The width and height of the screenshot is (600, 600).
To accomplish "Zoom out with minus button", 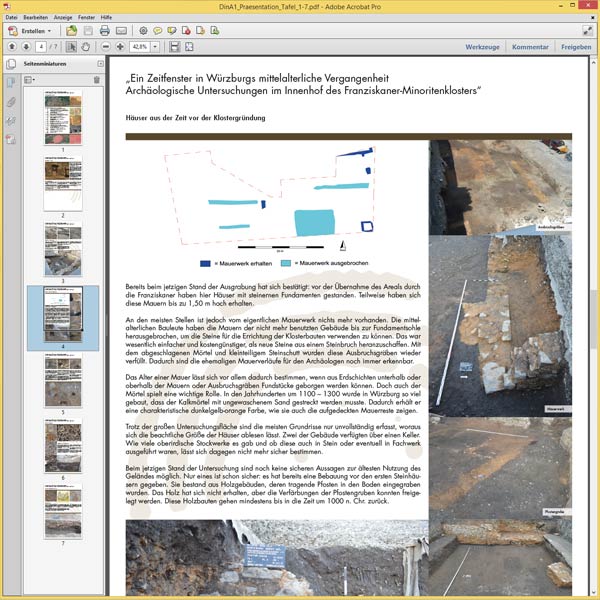I will (x=106, y=47).
